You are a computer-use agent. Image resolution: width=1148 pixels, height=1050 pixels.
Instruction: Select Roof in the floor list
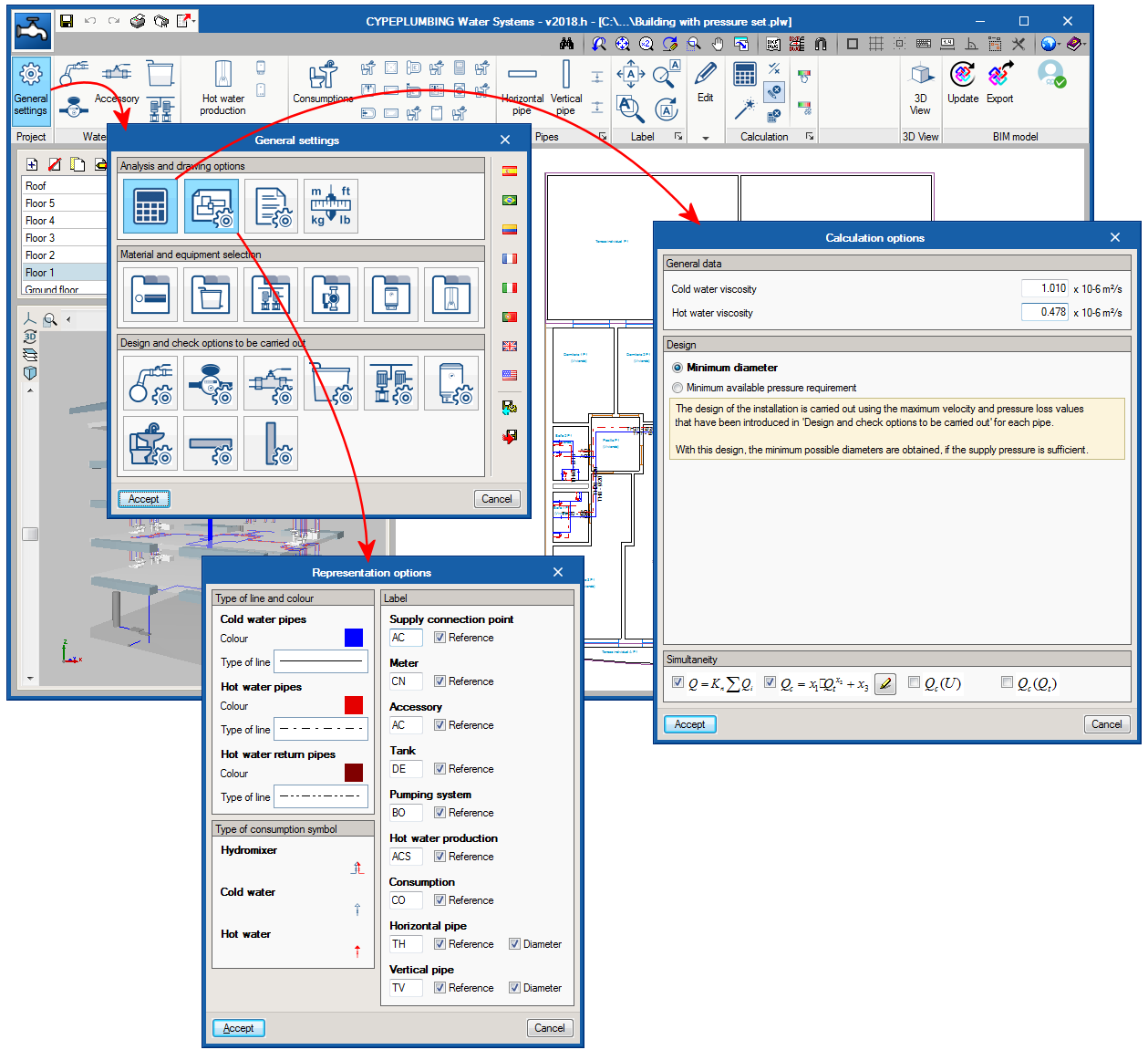click(64, 186)
